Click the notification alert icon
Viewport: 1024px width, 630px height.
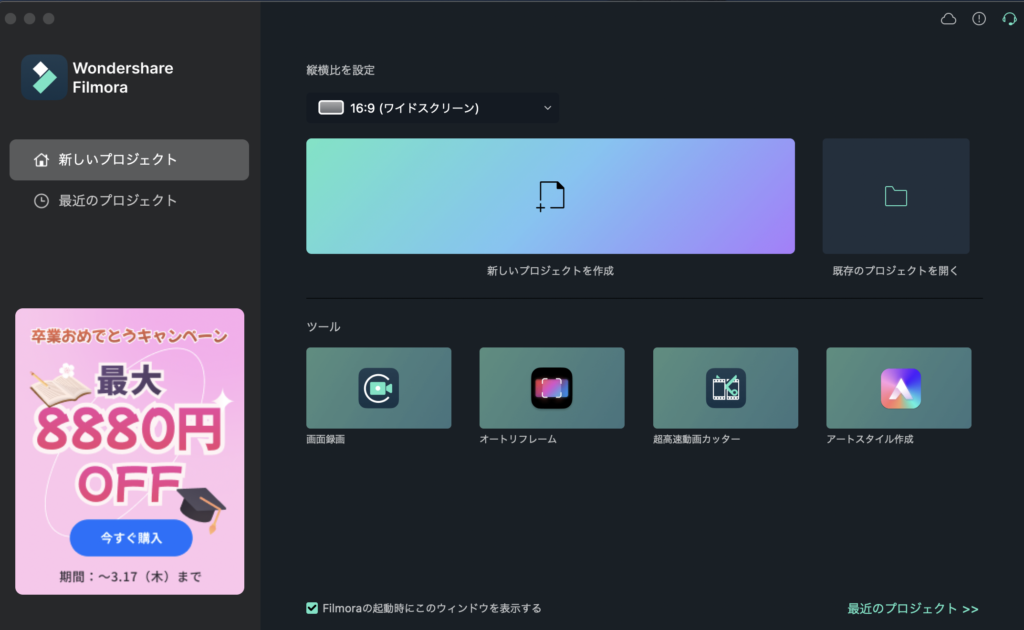coord(979,19)
